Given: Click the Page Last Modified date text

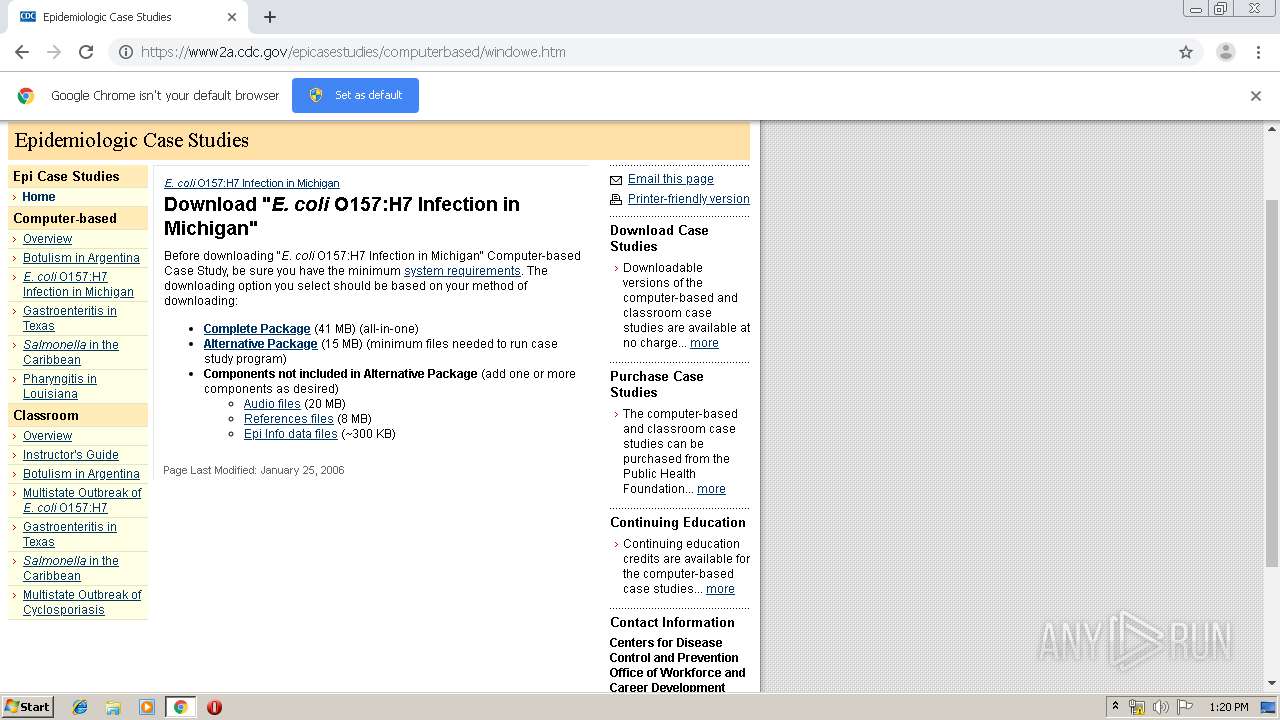Looking at the screenshot, I should point(254,470).
